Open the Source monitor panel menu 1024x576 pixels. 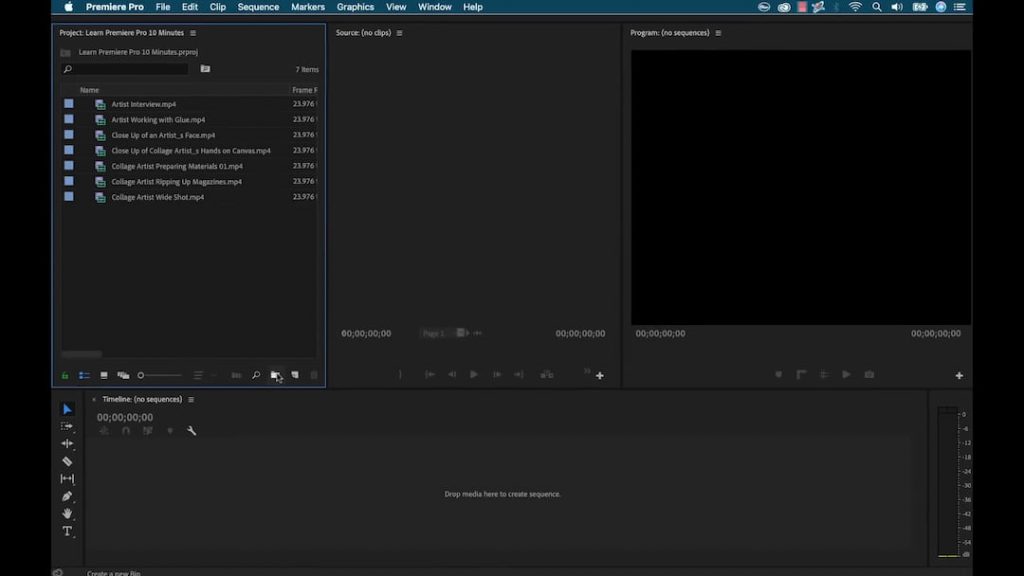(x=398, y=31)
